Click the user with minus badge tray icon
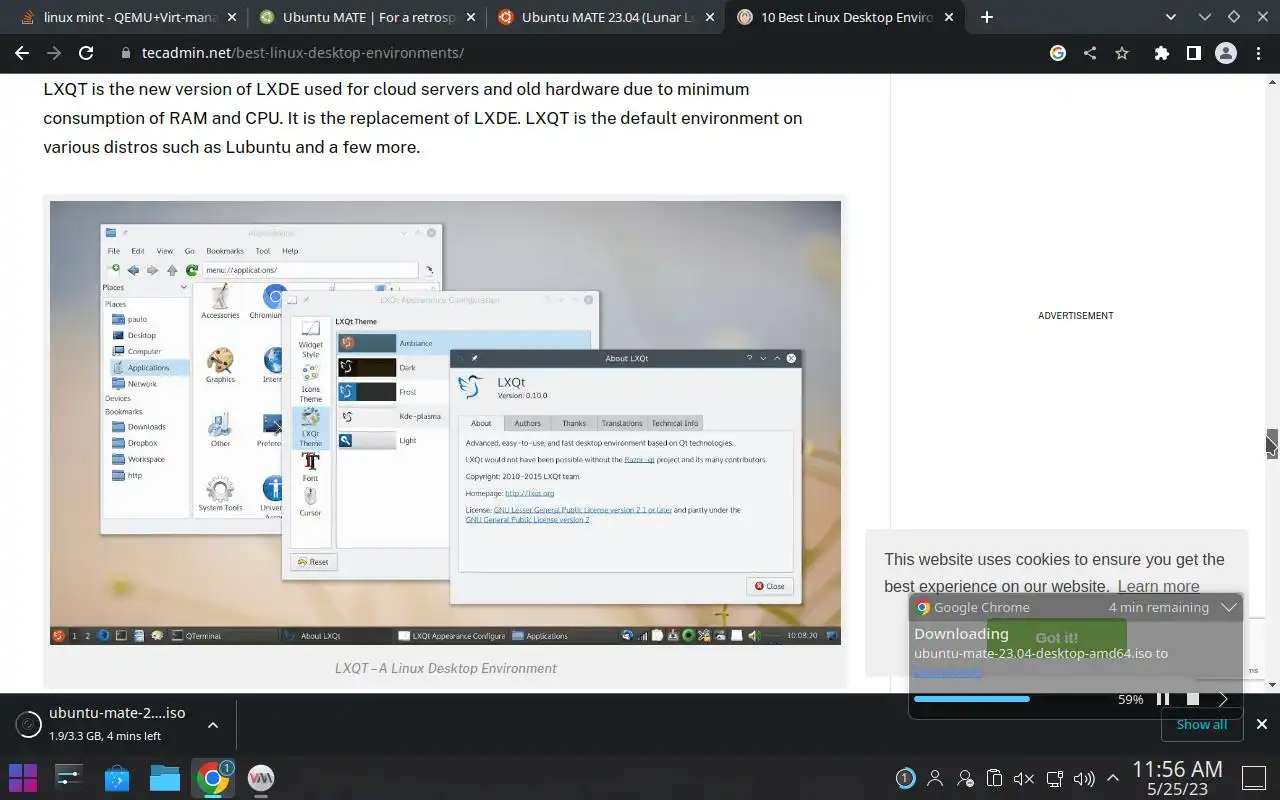This screenshot has height=800, width=1280. [x=965, y=777]
